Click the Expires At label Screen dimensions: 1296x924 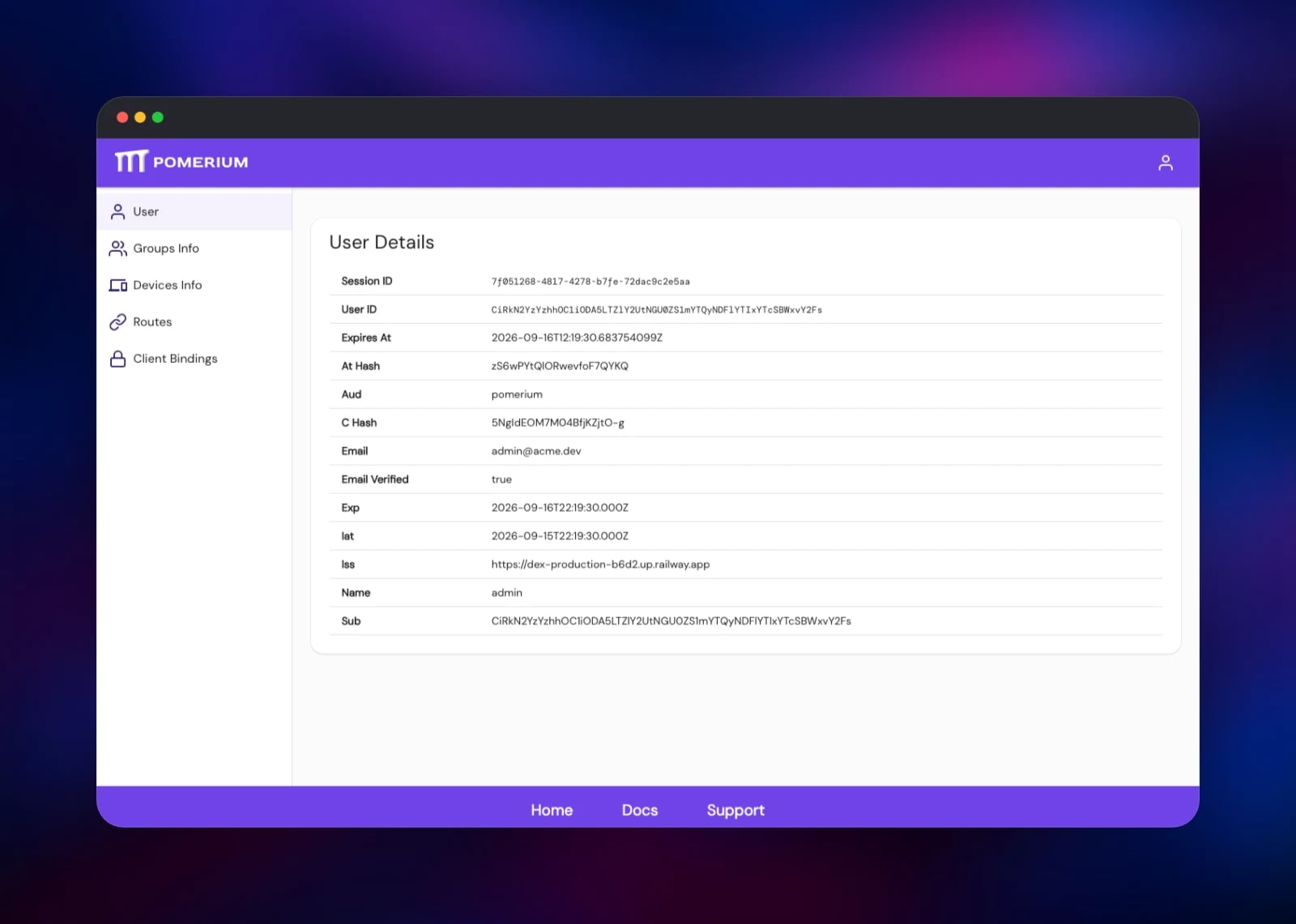(x=366, y=338)
